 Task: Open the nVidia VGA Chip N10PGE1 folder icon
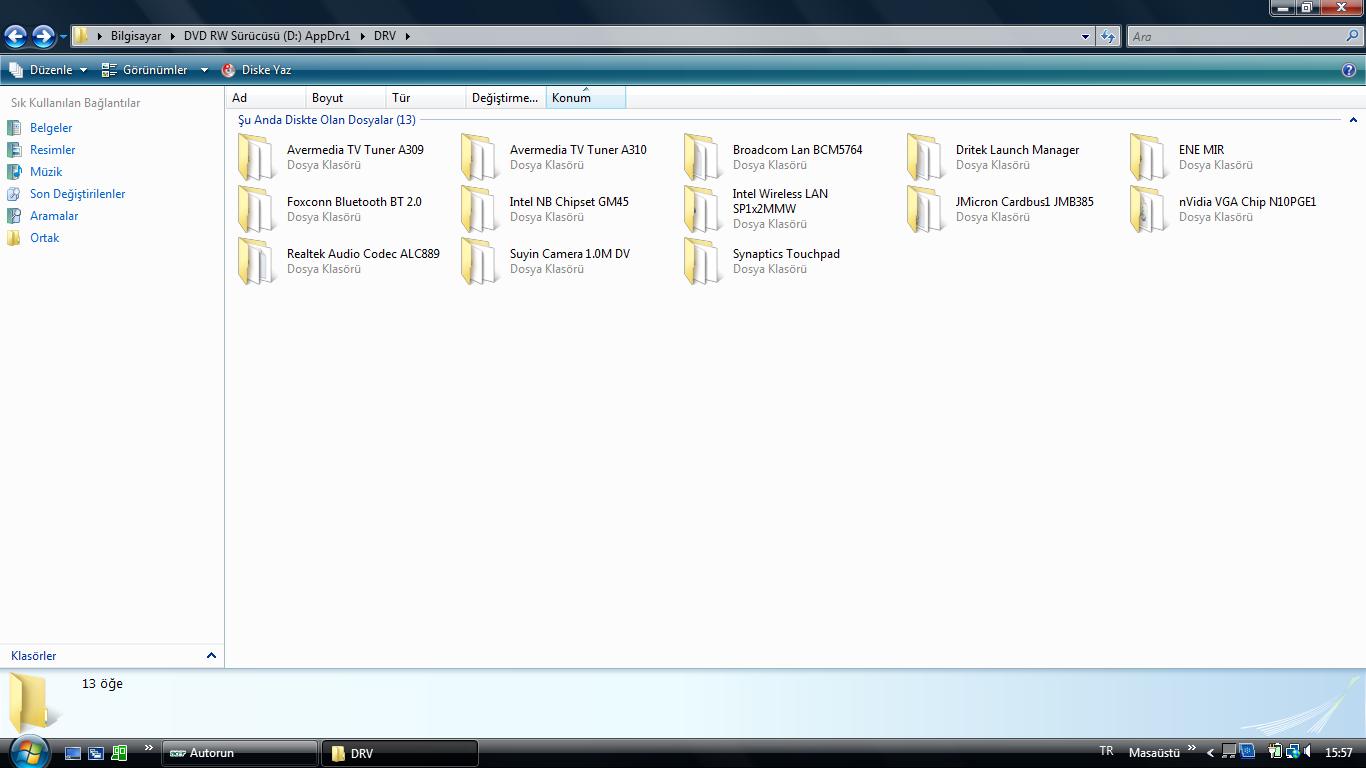click(1149, 210)
